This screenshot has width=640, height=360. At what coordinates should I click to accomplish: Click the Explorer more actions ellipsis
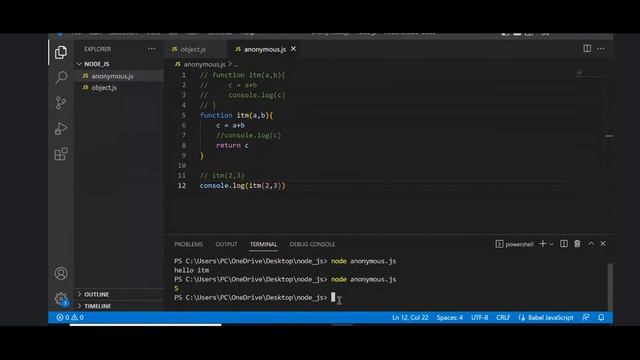[151, 49]
